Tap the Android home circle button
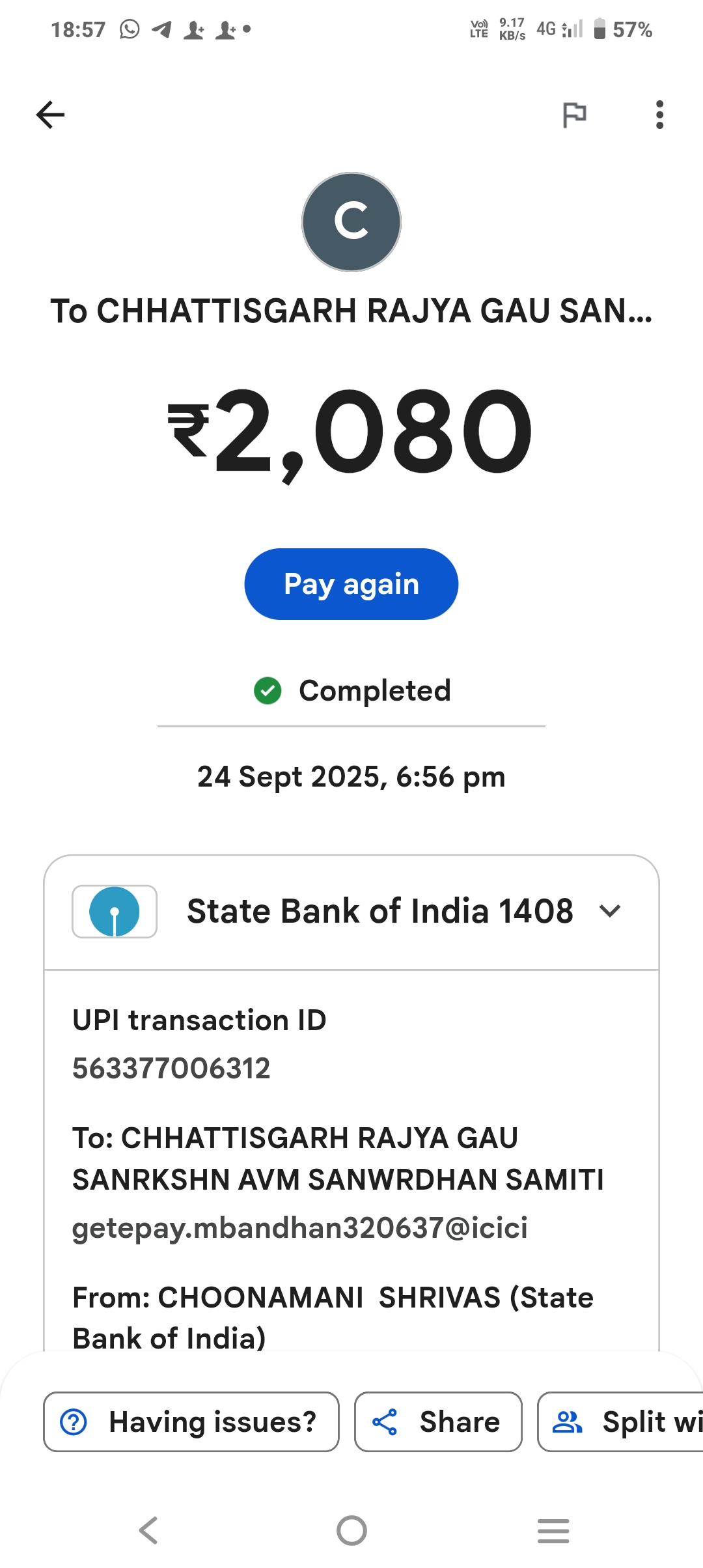The image size is (703, 1568). point(351,1530)
